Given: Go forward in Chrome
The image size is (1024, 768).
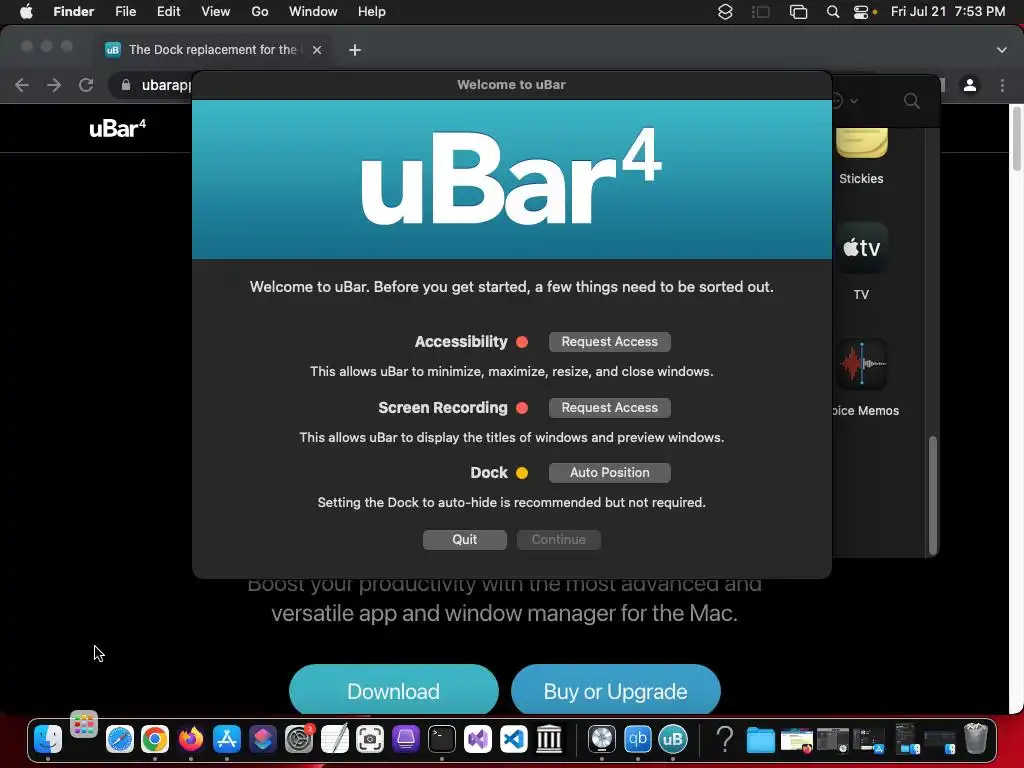Looking at the screenshot, I should coord(54,85).
